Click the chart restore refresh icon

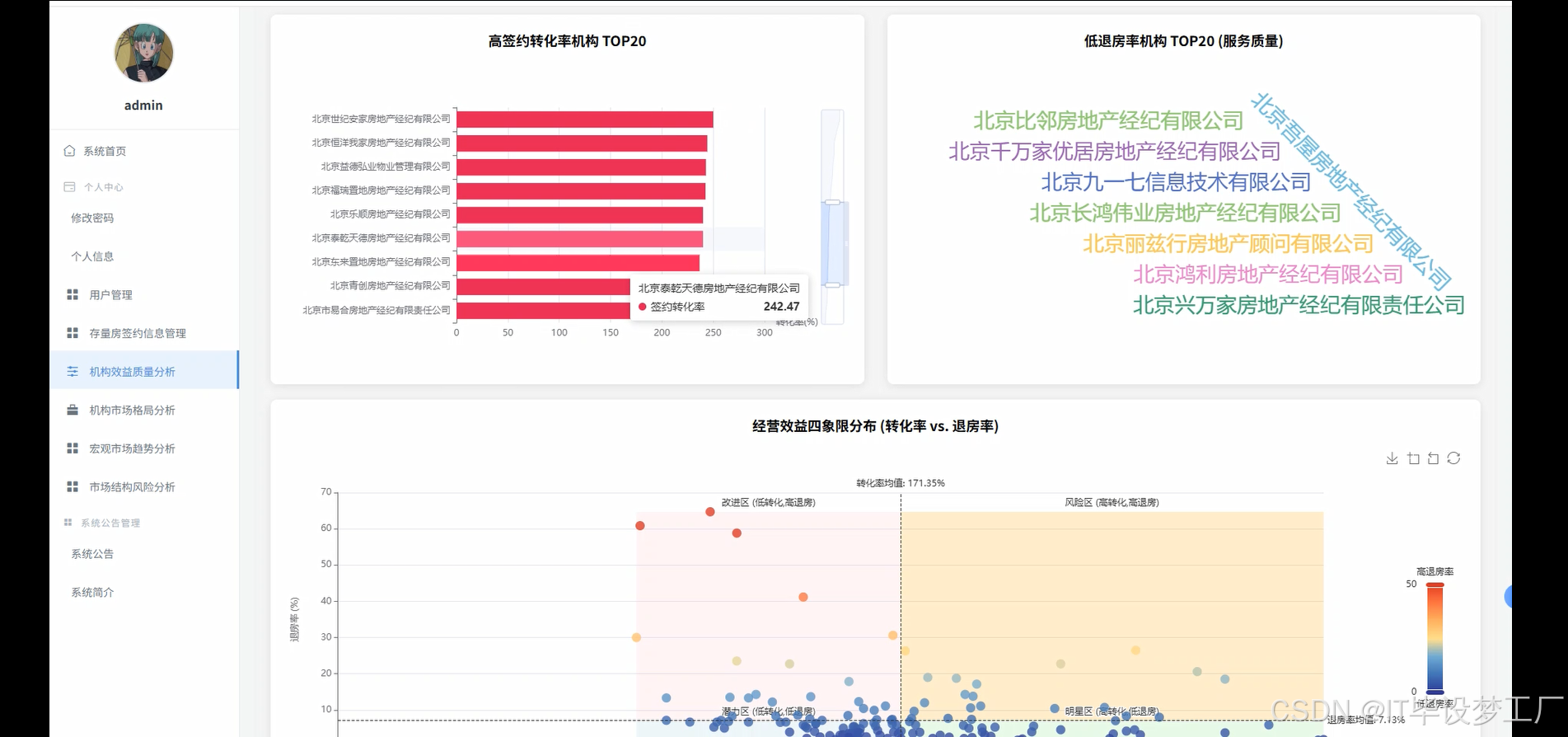click(1453, 458)
